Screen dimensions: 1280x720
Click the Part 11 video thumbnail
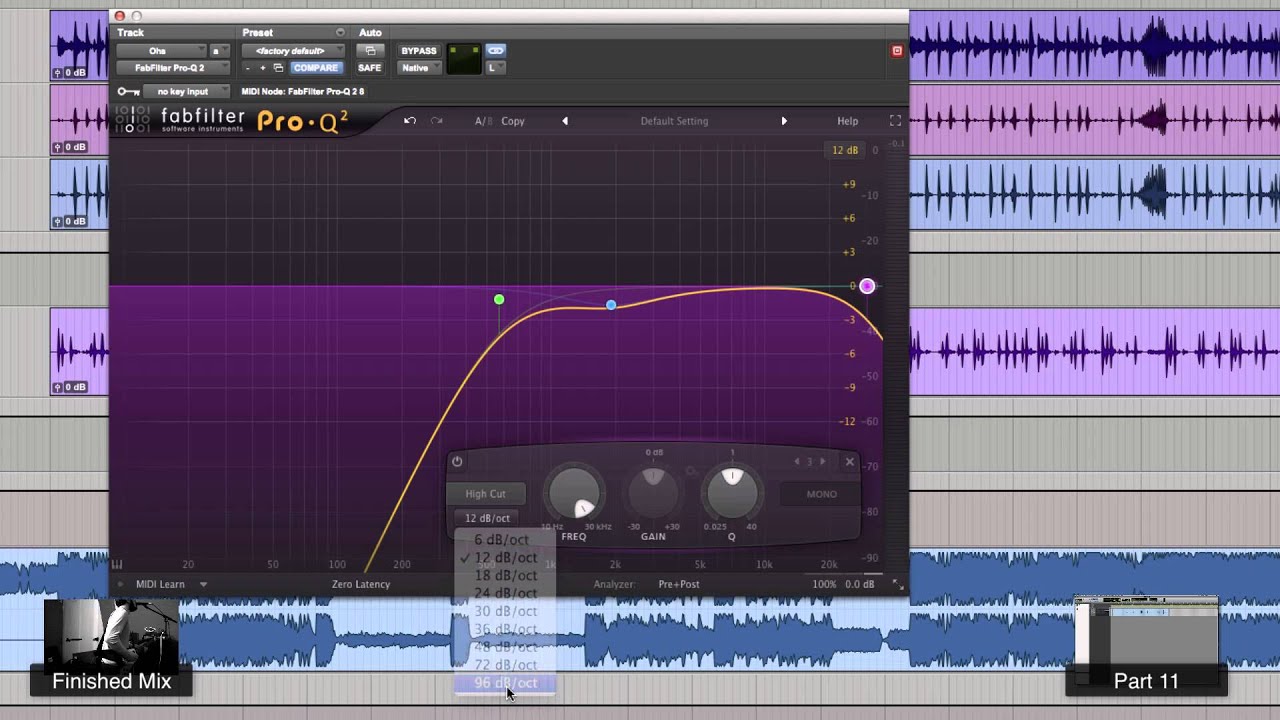1146,647
